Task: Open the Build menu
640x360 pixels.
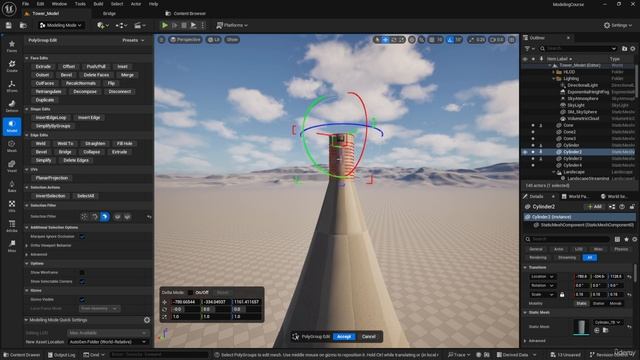Action: (x=98, y=4)
